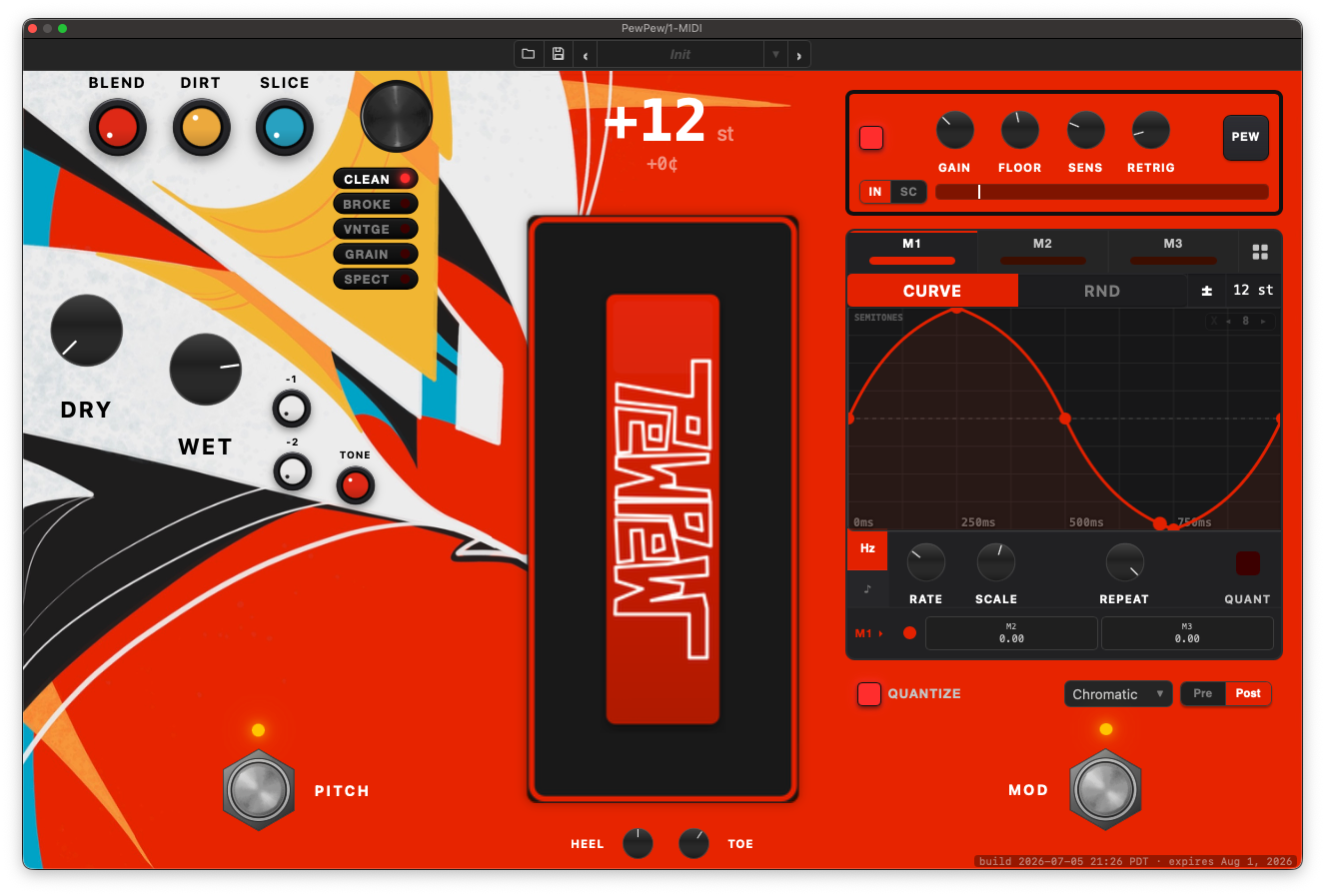1325x896 pixels.
Task: Open the preset list dropdown arrow
Action: (775, 55)
